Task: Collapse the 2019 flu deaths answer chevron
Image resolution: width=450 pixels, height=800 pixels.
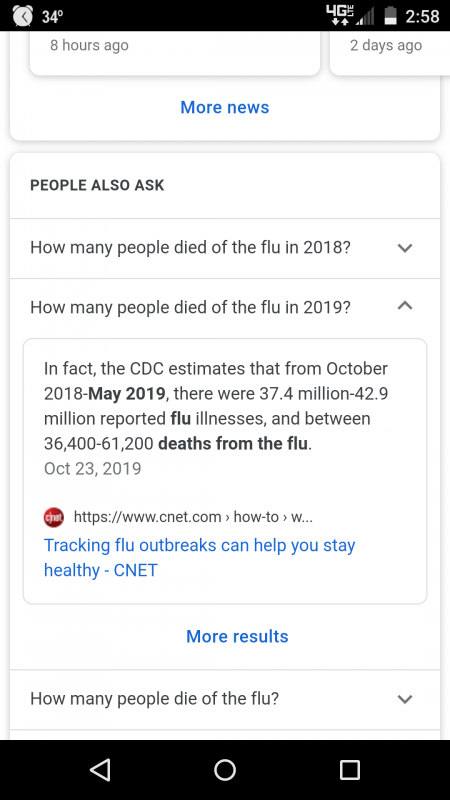Action: pos(405,307)
